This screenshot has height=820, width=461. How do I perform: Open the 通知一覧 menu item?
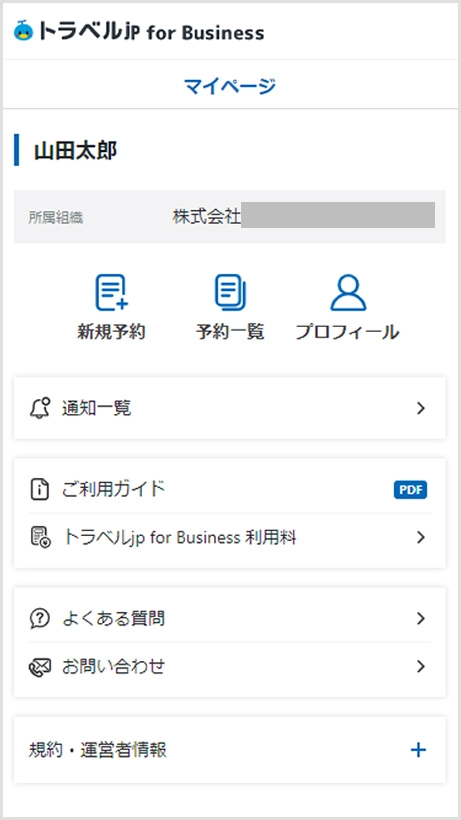point(229,408)
